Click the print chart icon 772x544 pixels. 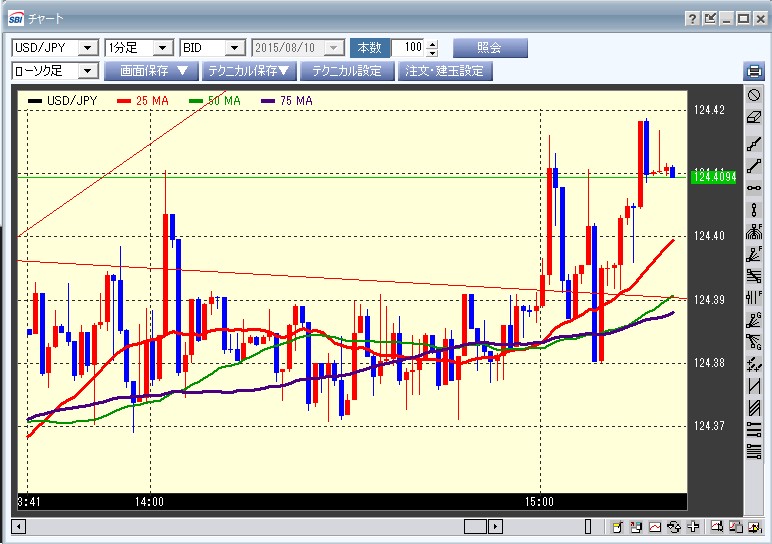754,71
